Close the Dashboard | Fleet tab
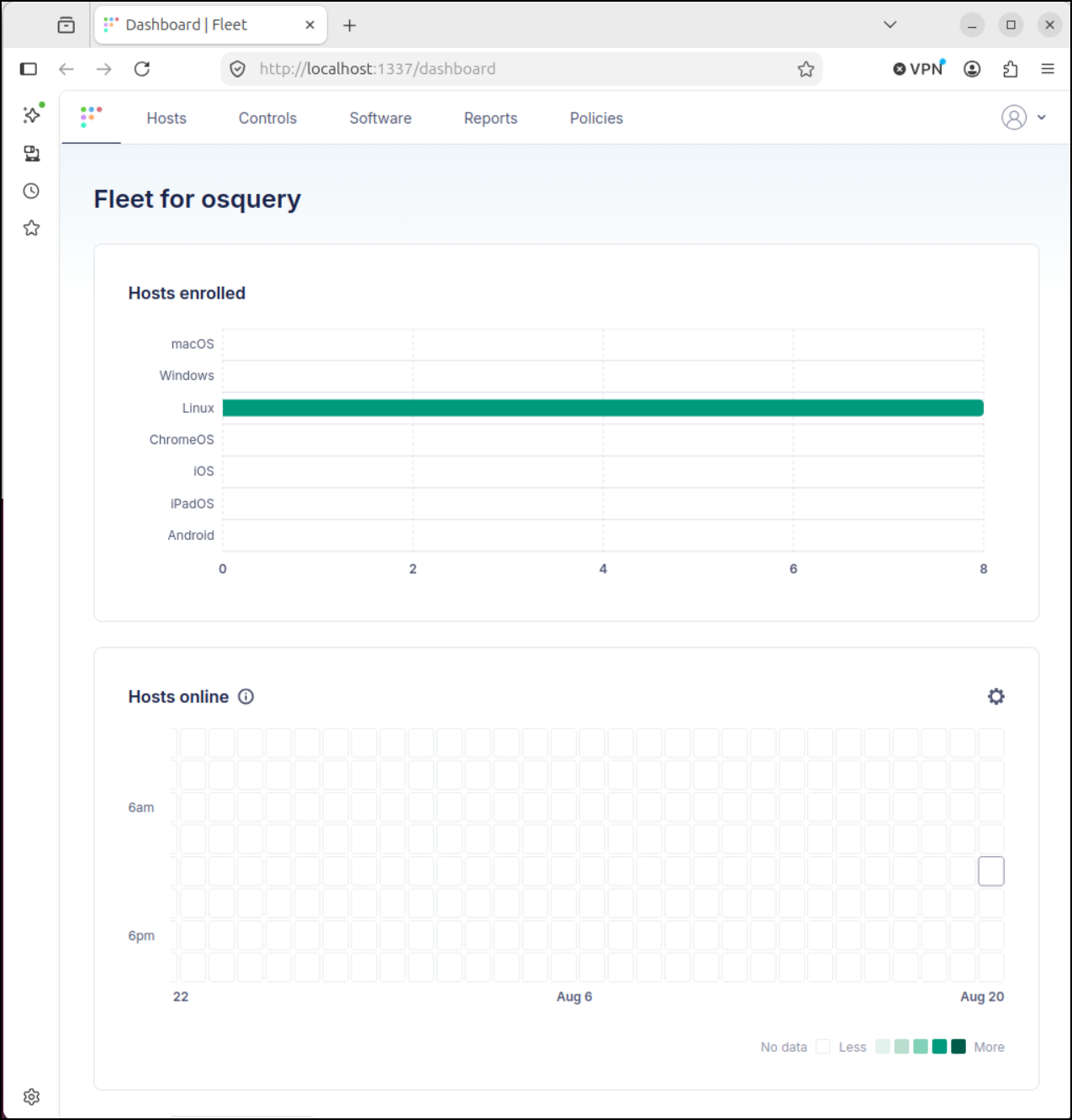The image size is (1072, 1120). [x=309, y=25]
